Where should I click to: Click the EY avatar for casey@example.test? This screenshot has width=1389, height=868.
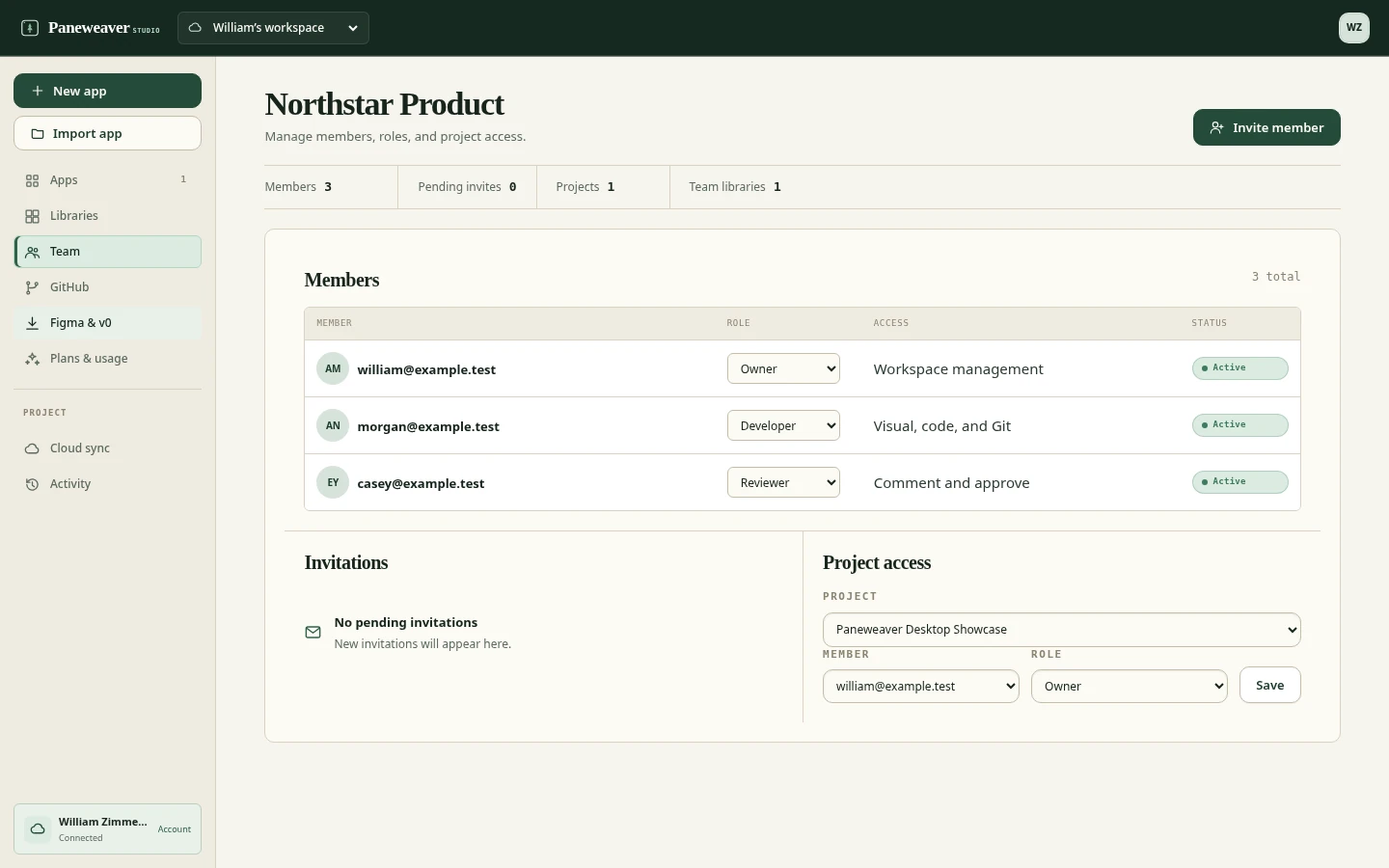coord(333,482)
